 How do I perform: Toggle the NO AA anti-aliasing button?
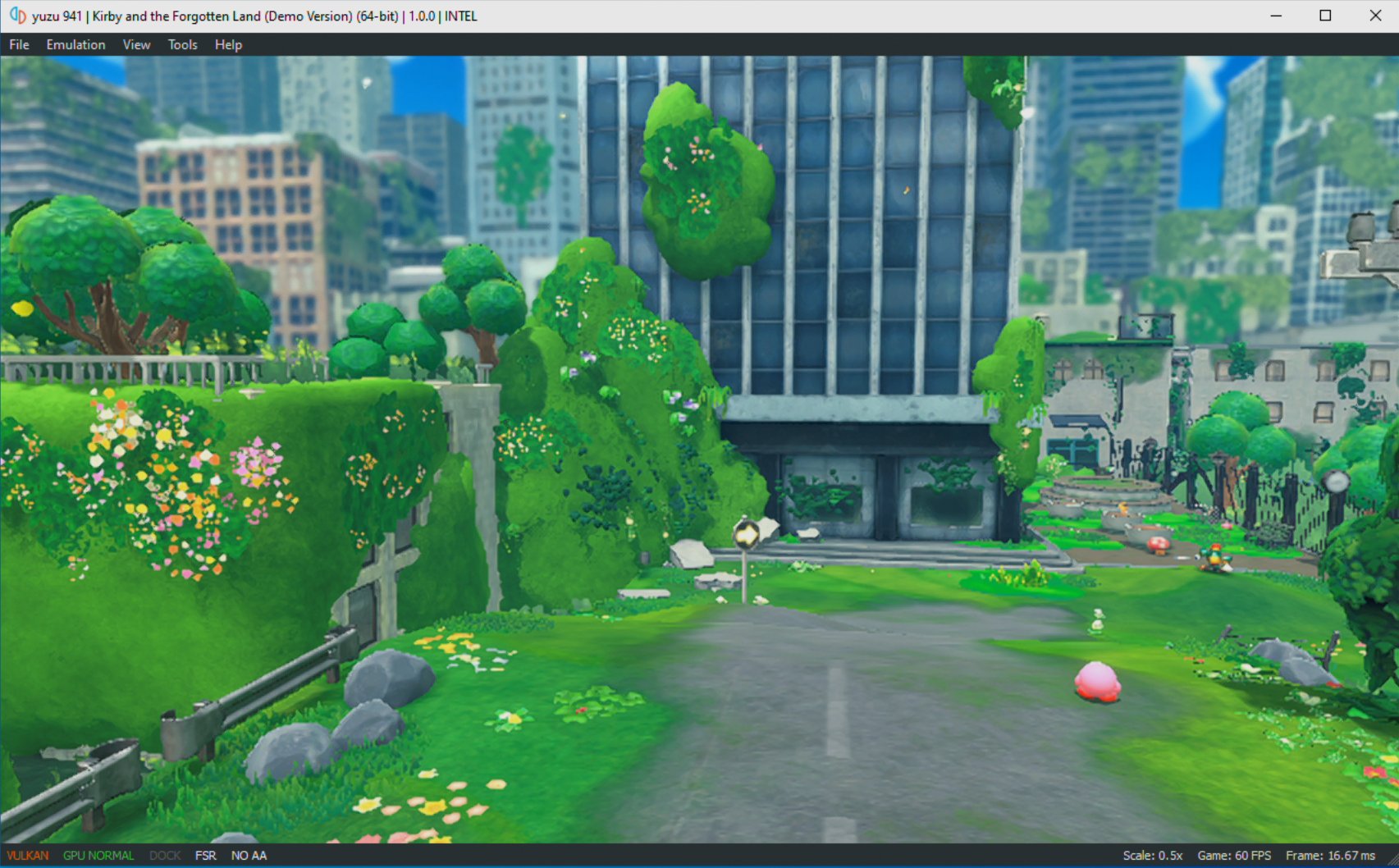click(249, 855)
